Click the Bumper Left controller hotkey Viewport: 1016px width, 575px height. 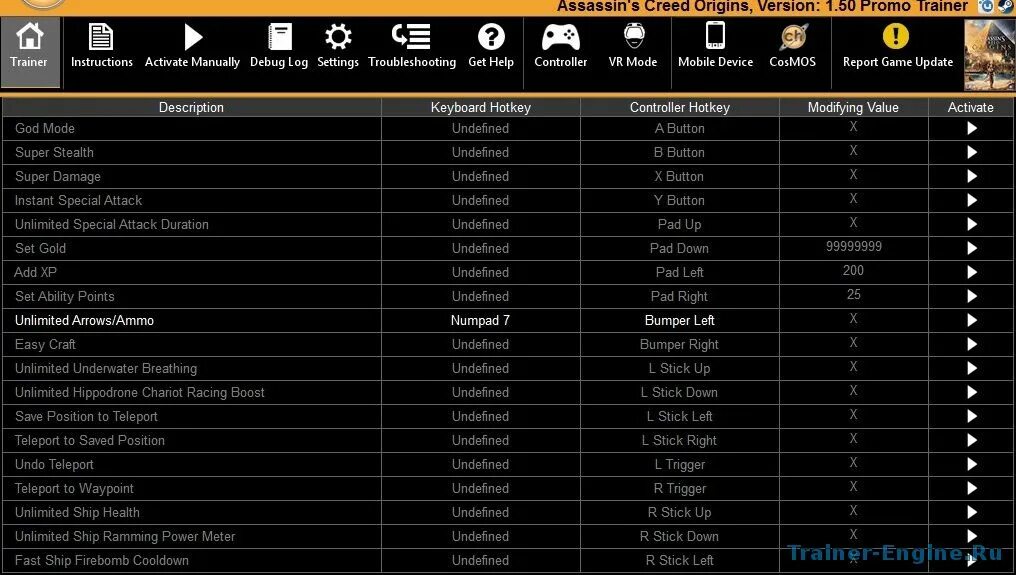[680, 320]
